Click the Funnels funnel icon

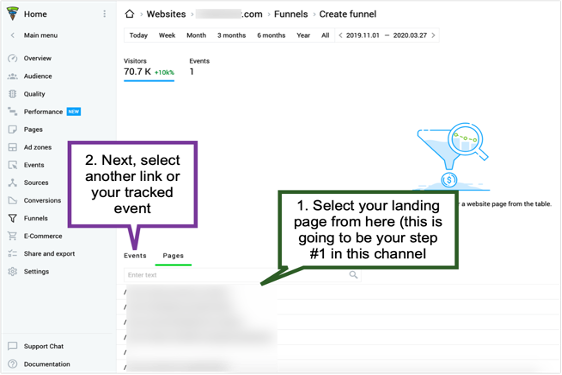[x=13, y=218]
